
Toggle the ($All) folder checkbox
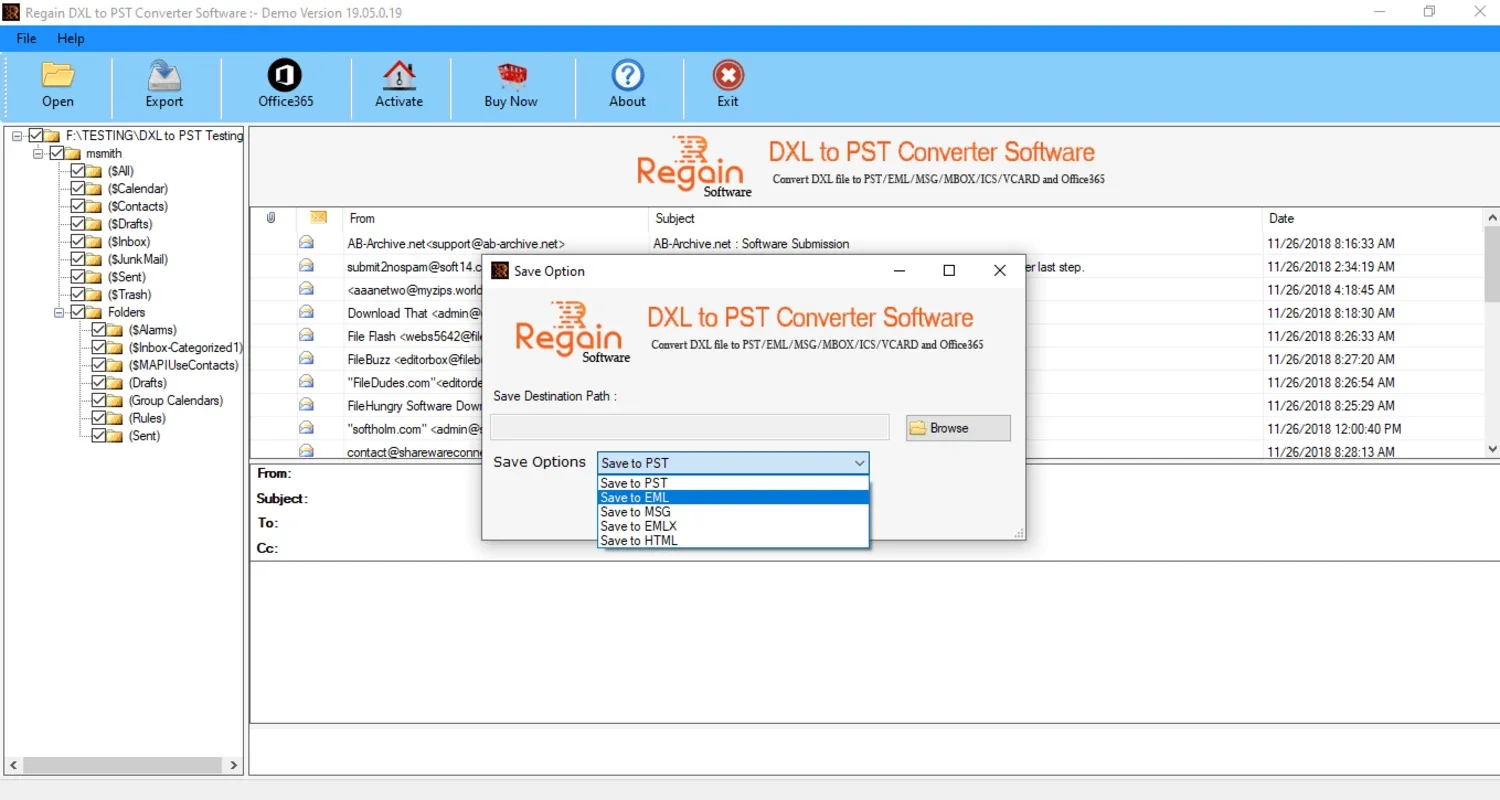pos(78,171)
